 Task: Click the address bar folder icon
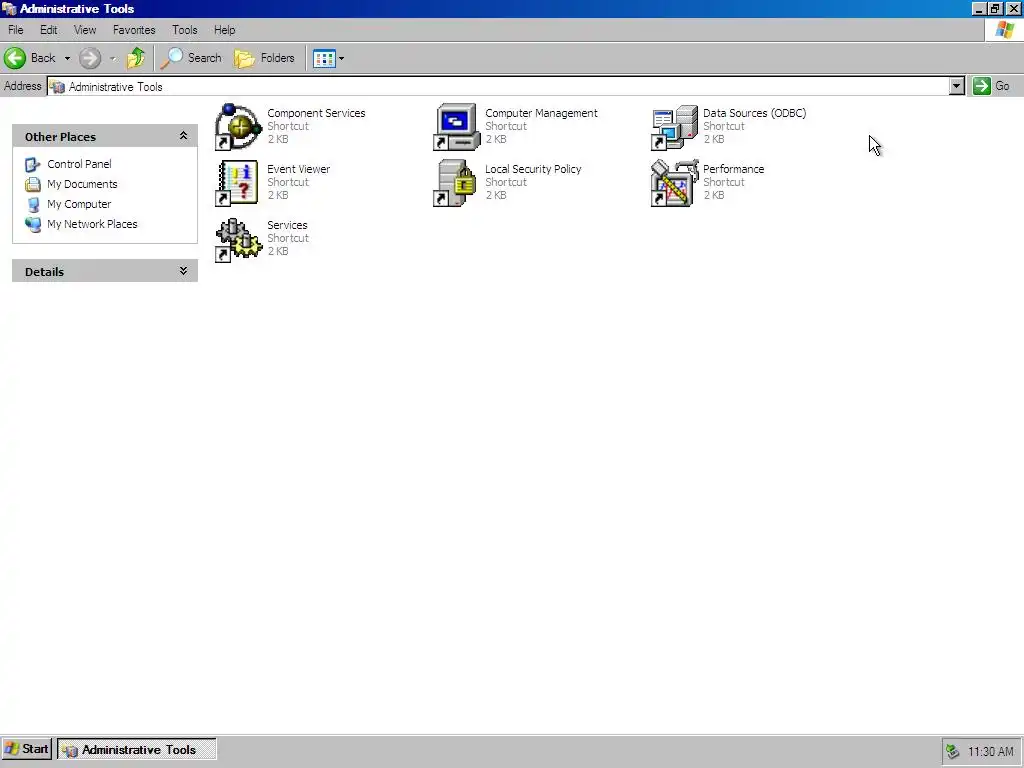[57, 87]
